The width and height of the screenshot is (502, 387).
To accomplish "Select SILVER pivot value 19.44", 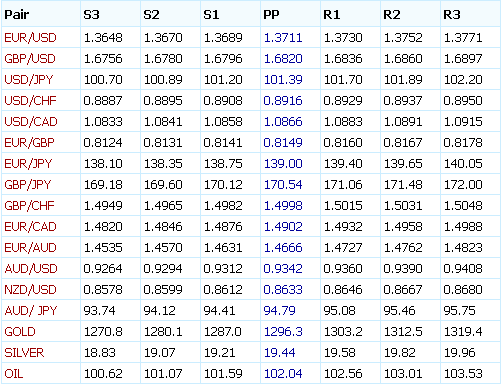I will tap(279, 353).
